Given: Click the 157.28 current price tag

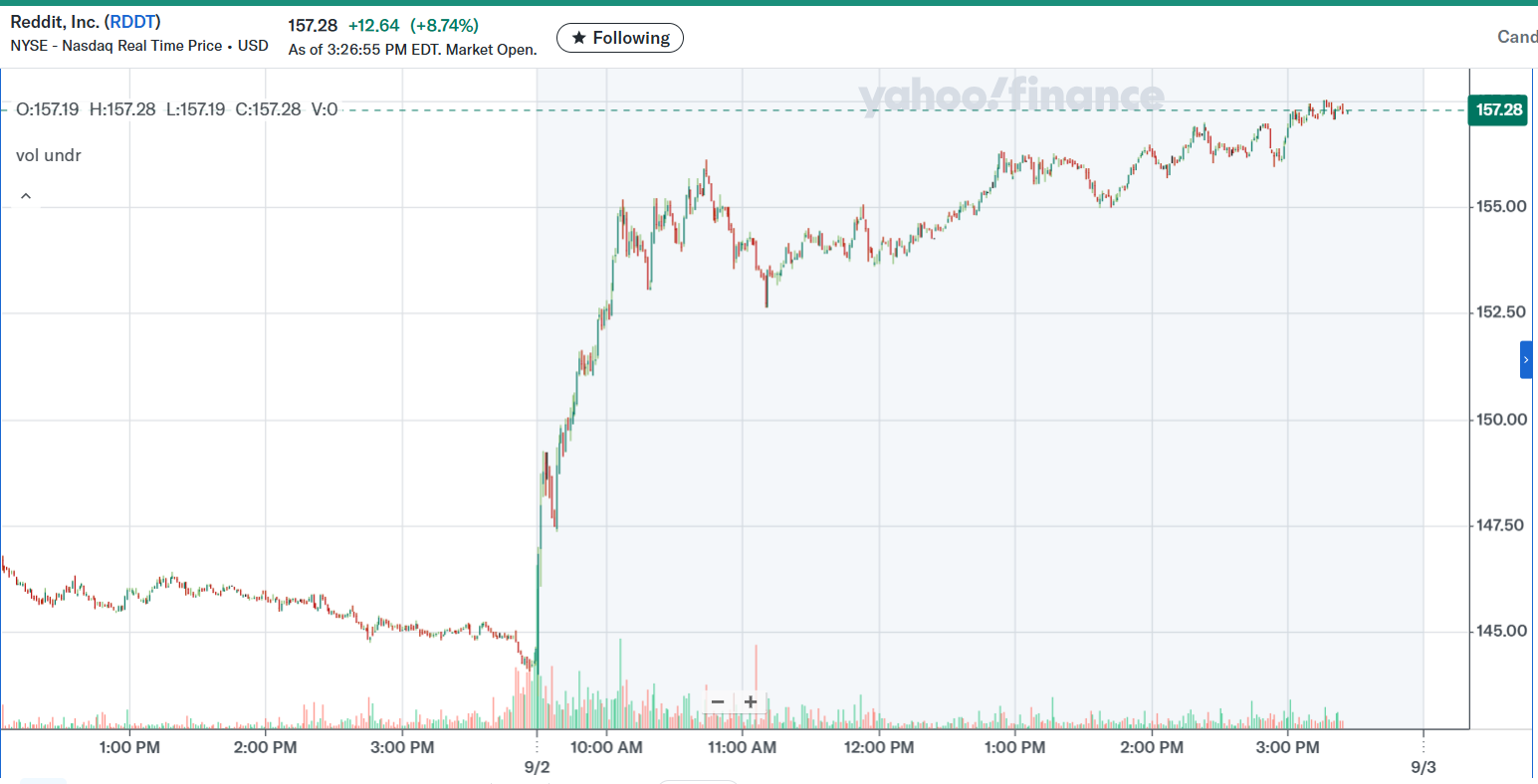Looking at the screenshot, I should [x=1498, y=109].
